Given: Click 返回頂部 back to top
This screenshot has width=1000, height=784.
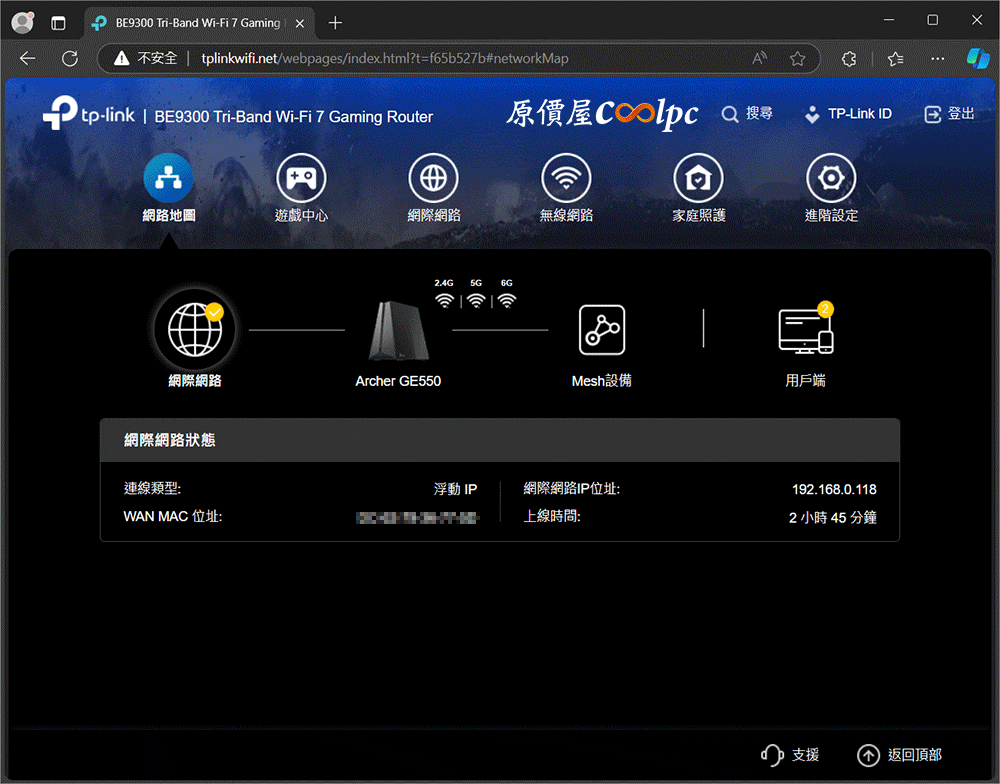Looking at the screenshot, I should pos(899,755).
